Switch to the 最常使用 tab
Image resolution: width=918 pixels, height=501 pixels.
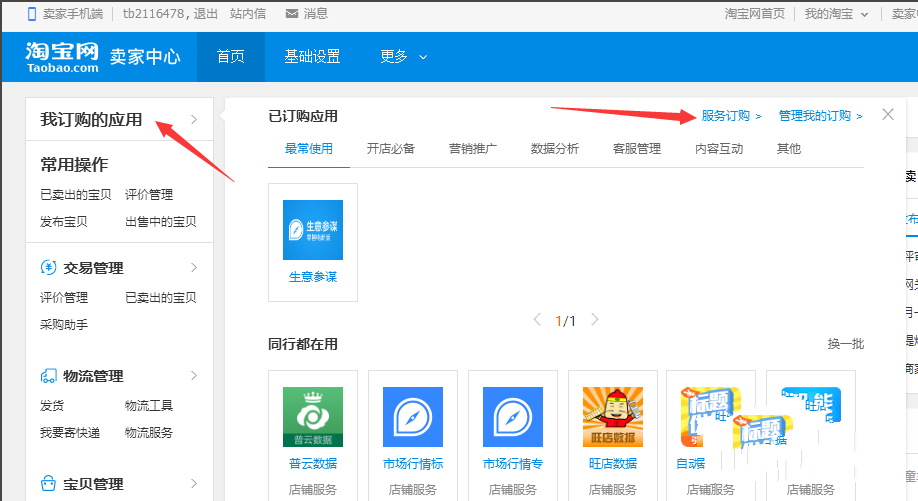pos(309,149)
